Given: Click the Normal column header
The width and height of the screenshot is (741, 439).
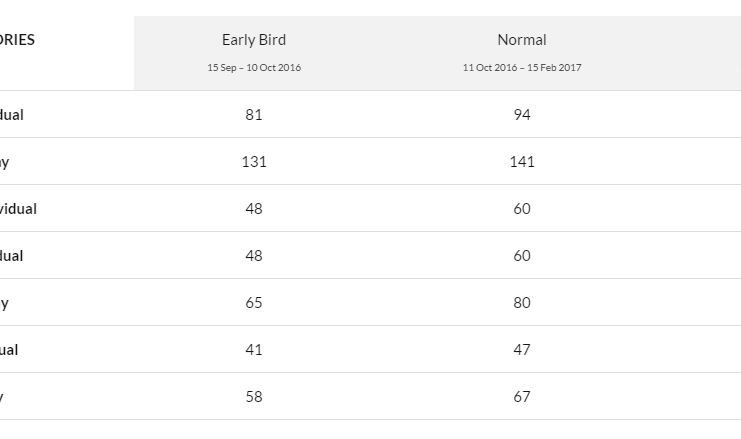Looking at the screenshot, I should coord(522,40).
